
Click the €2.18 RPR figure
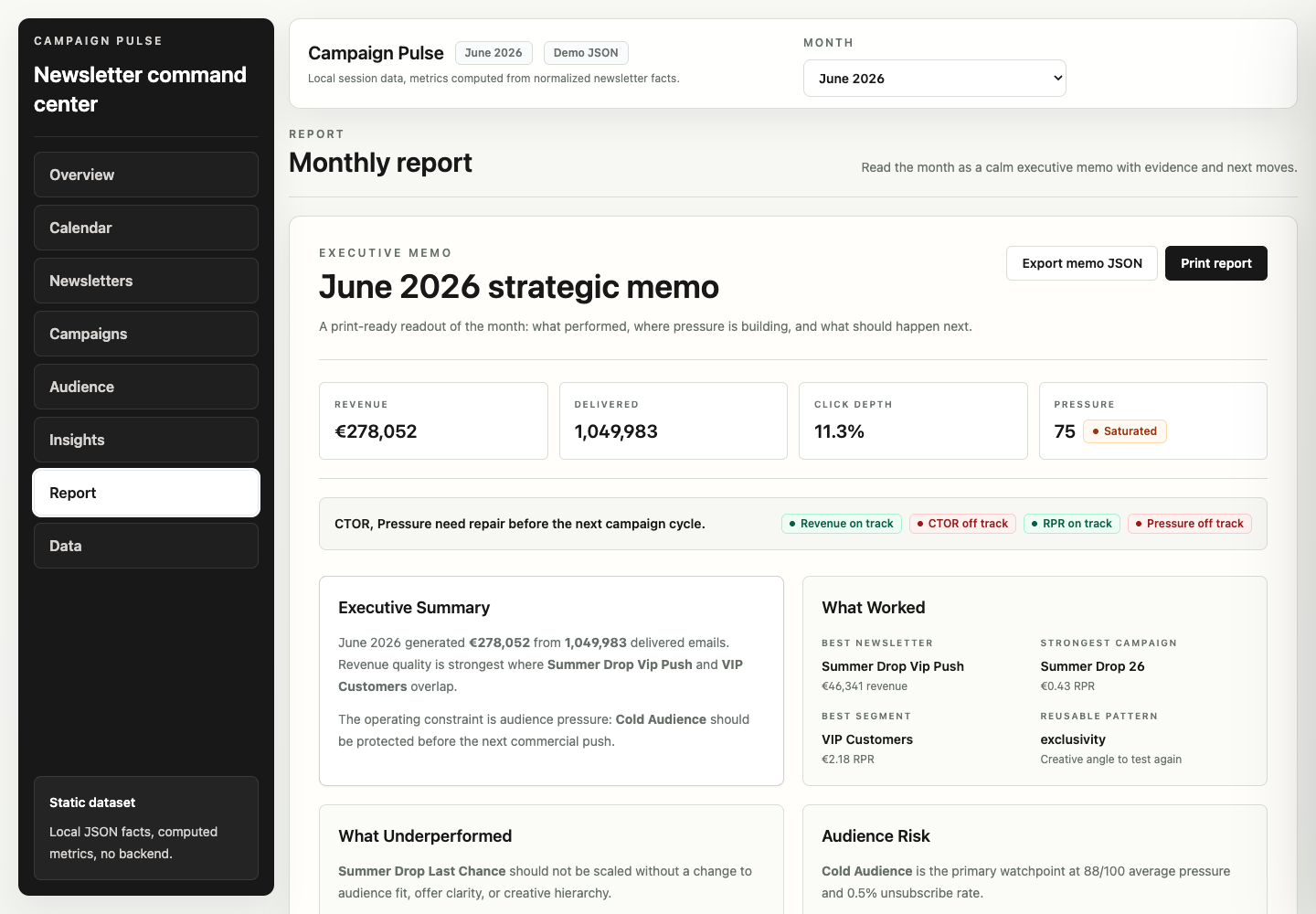[x=848, y=760]
